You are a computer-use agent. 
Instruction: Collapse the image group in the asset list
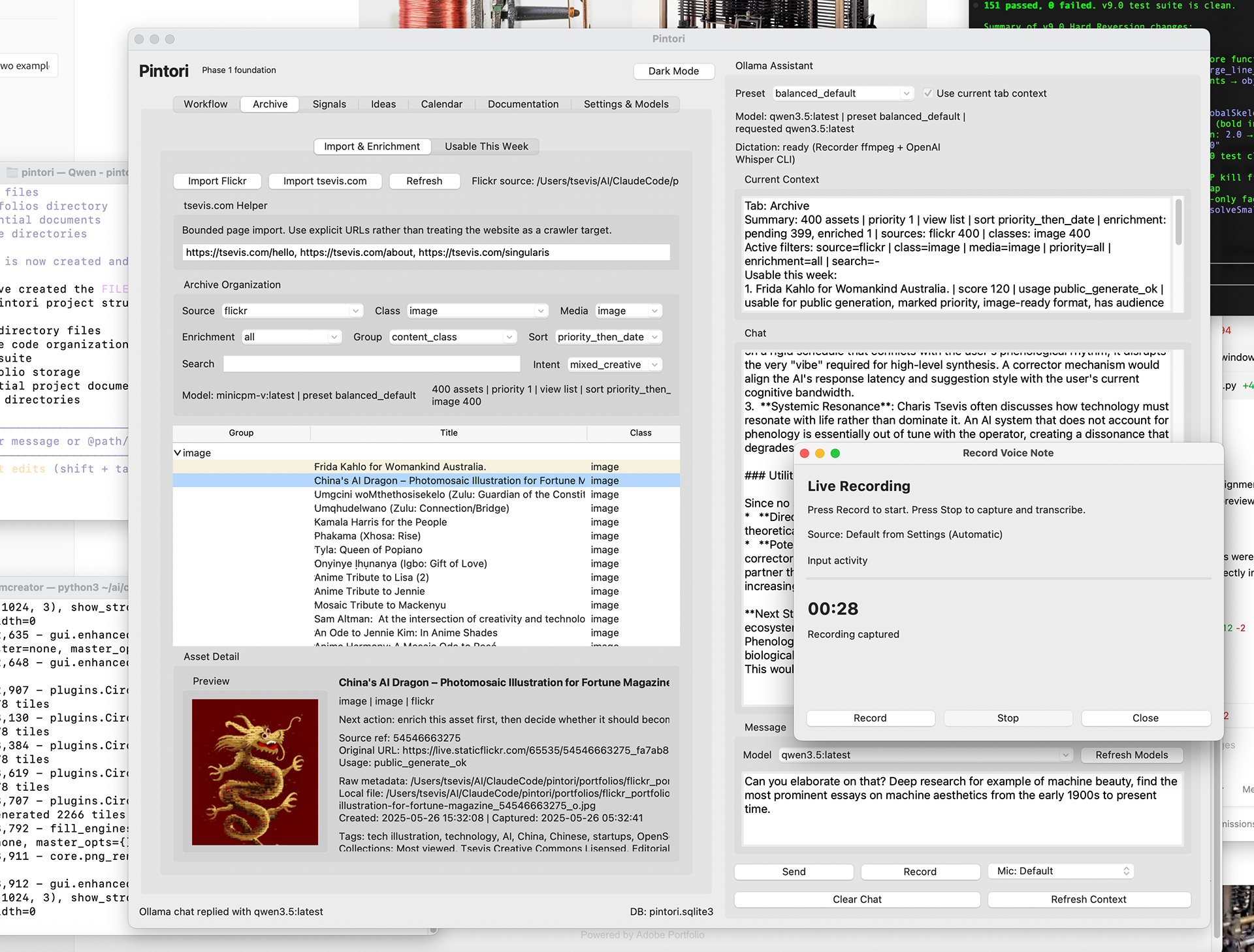point(177,452)
